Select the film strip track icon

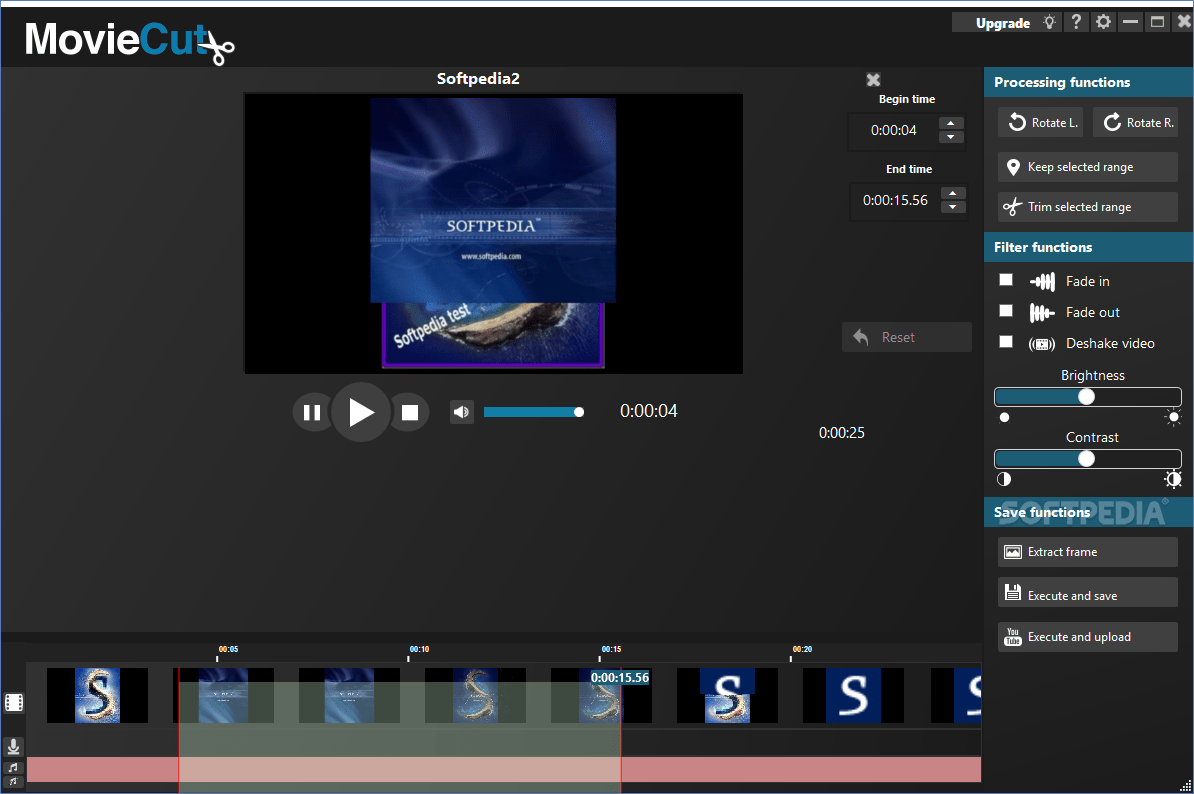[x=13, y=702]
